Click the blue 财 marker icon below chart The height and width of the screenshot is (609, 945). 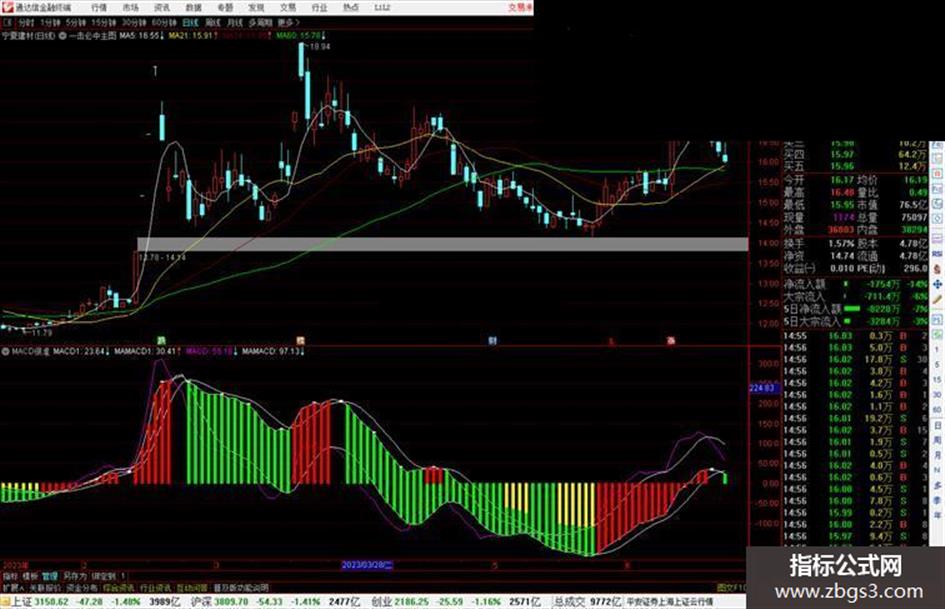(492, 341)
